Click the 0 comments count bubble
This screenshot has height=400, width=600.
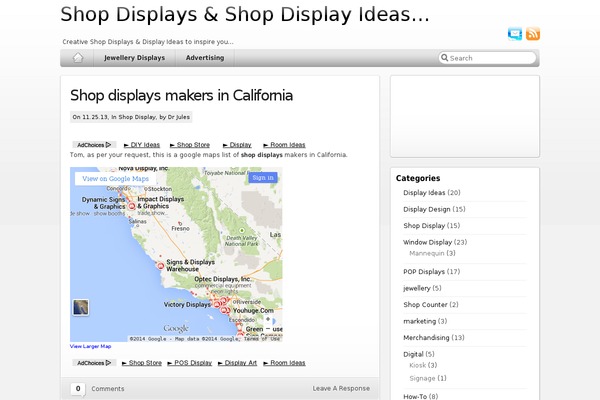coord(78,389)
